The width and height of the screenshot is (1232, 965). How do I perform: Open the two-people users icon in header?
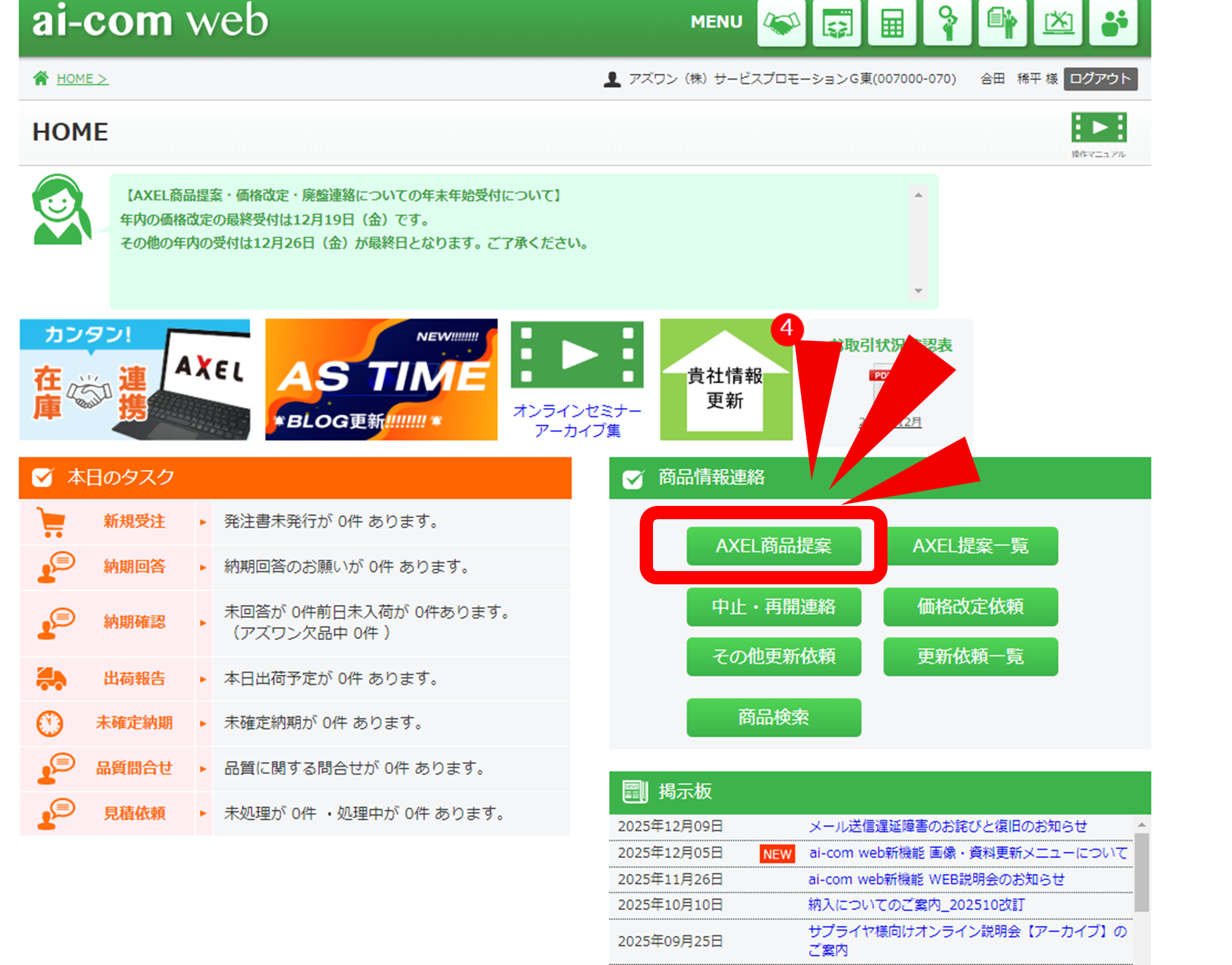(x=1113, y=23)
